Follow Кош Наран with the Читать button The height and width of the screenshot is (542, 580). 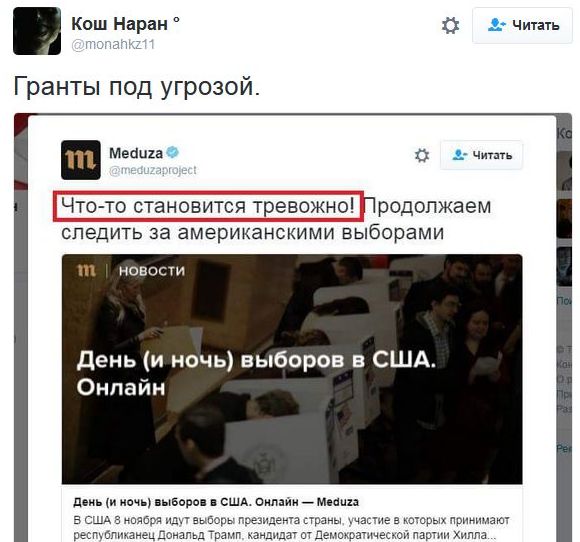click(522, 26)
